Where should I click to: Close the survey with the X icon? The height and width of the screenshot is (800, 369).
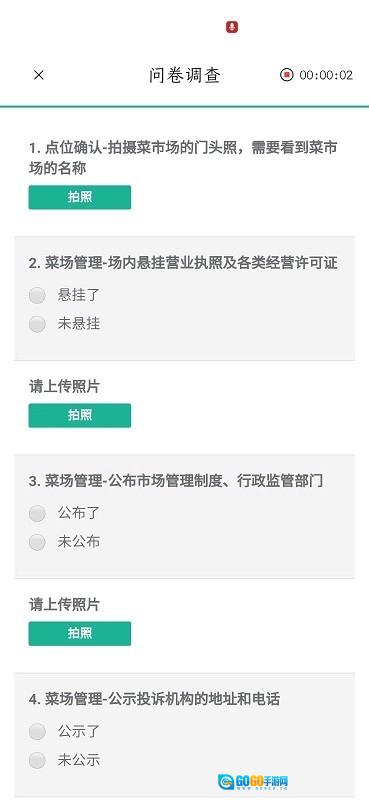tap(39, 75)
